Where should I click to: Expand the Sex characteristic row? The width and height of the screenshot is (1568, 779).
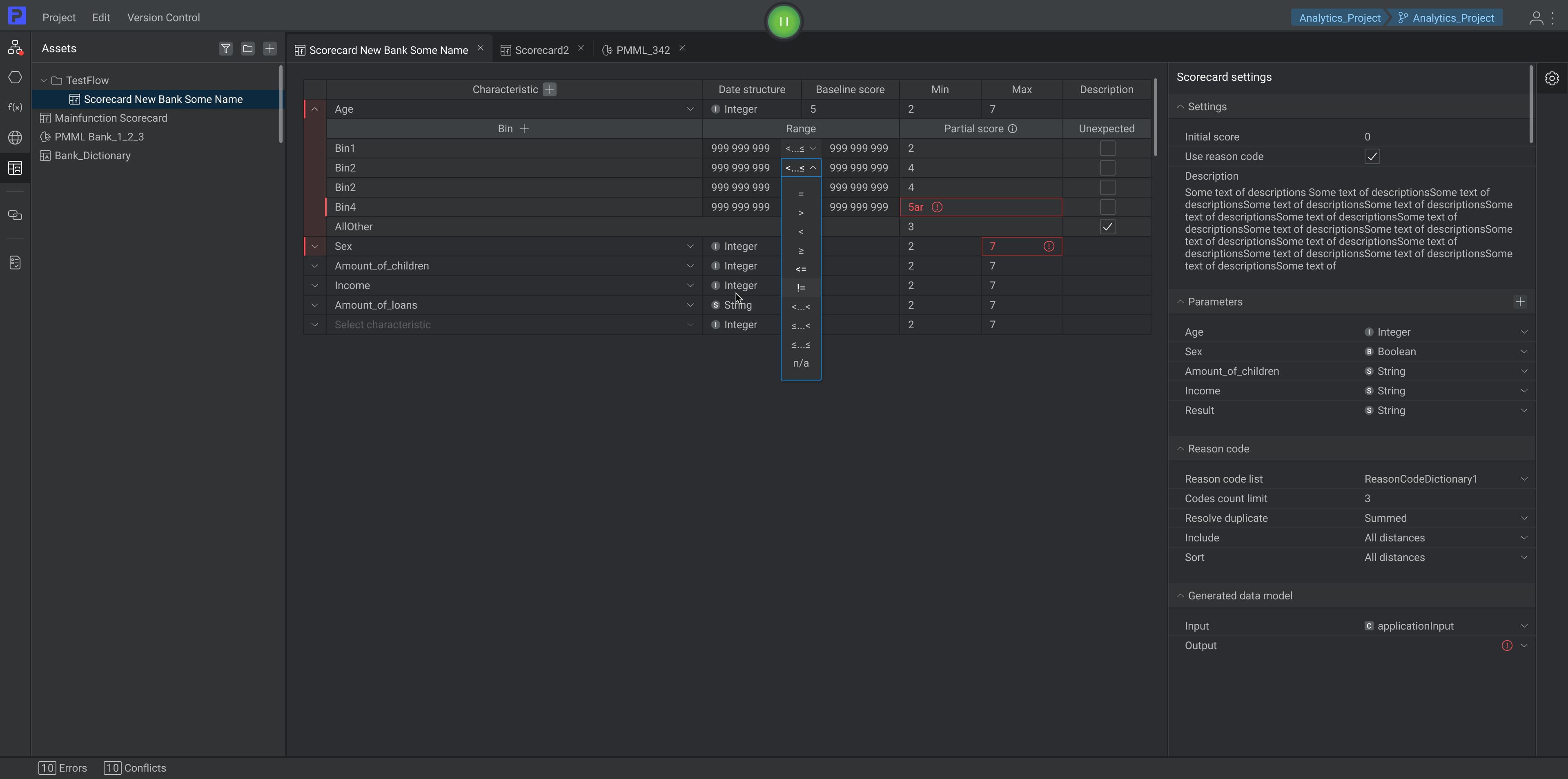tap(315, 247)
